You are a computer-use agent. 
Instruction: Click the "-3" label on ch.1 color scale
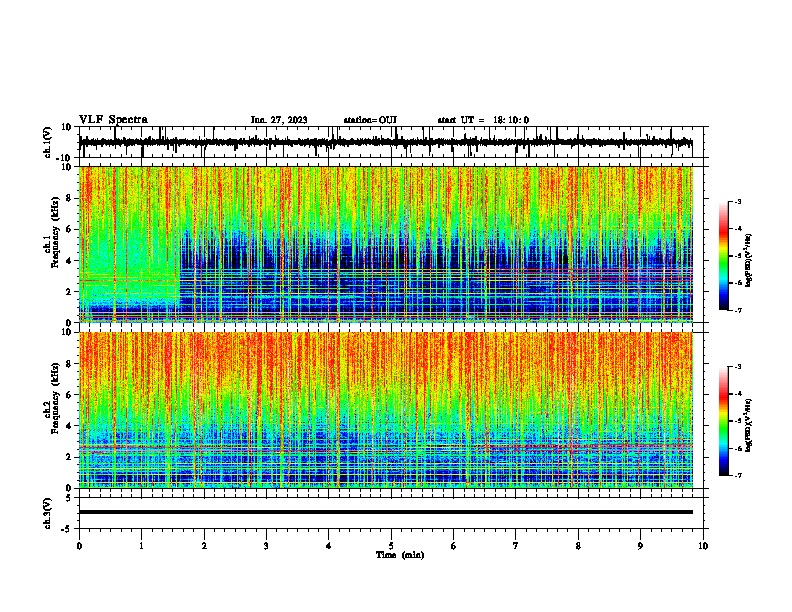pos(737,201)
